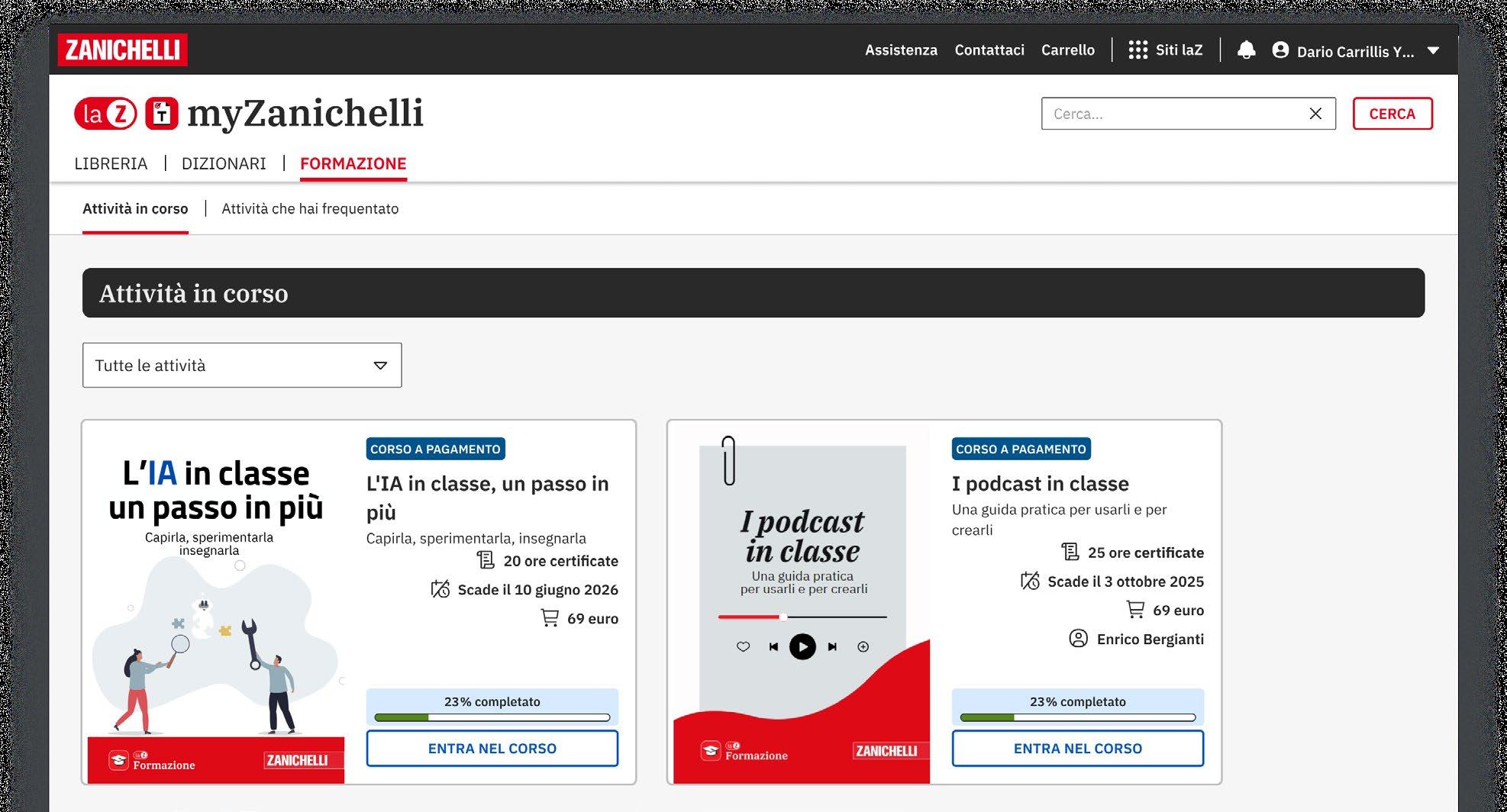
Task: Click the paperclip on the podcast cover
Action: tap(728, 460)
